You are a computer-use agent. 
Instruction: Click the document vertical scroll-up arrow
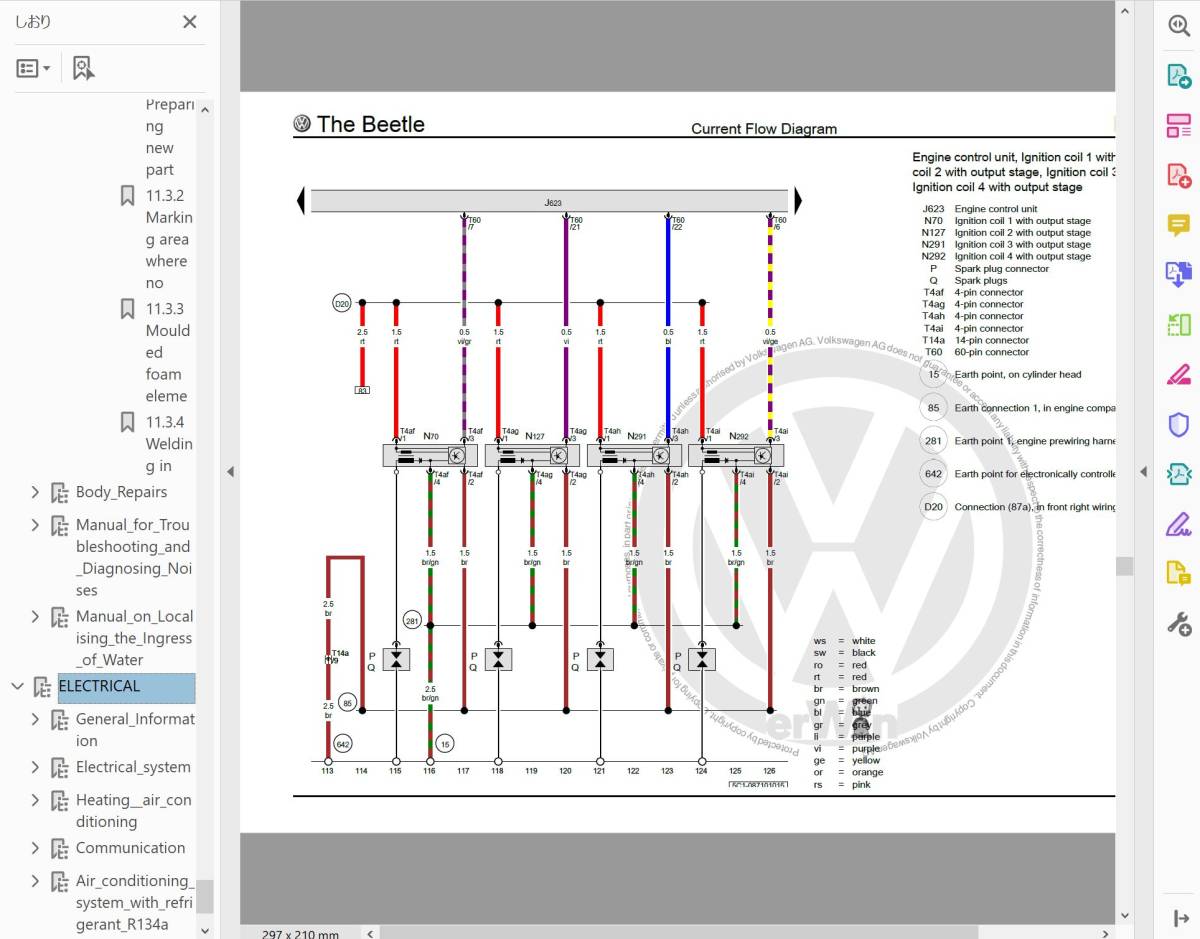tap(1125, 11)
